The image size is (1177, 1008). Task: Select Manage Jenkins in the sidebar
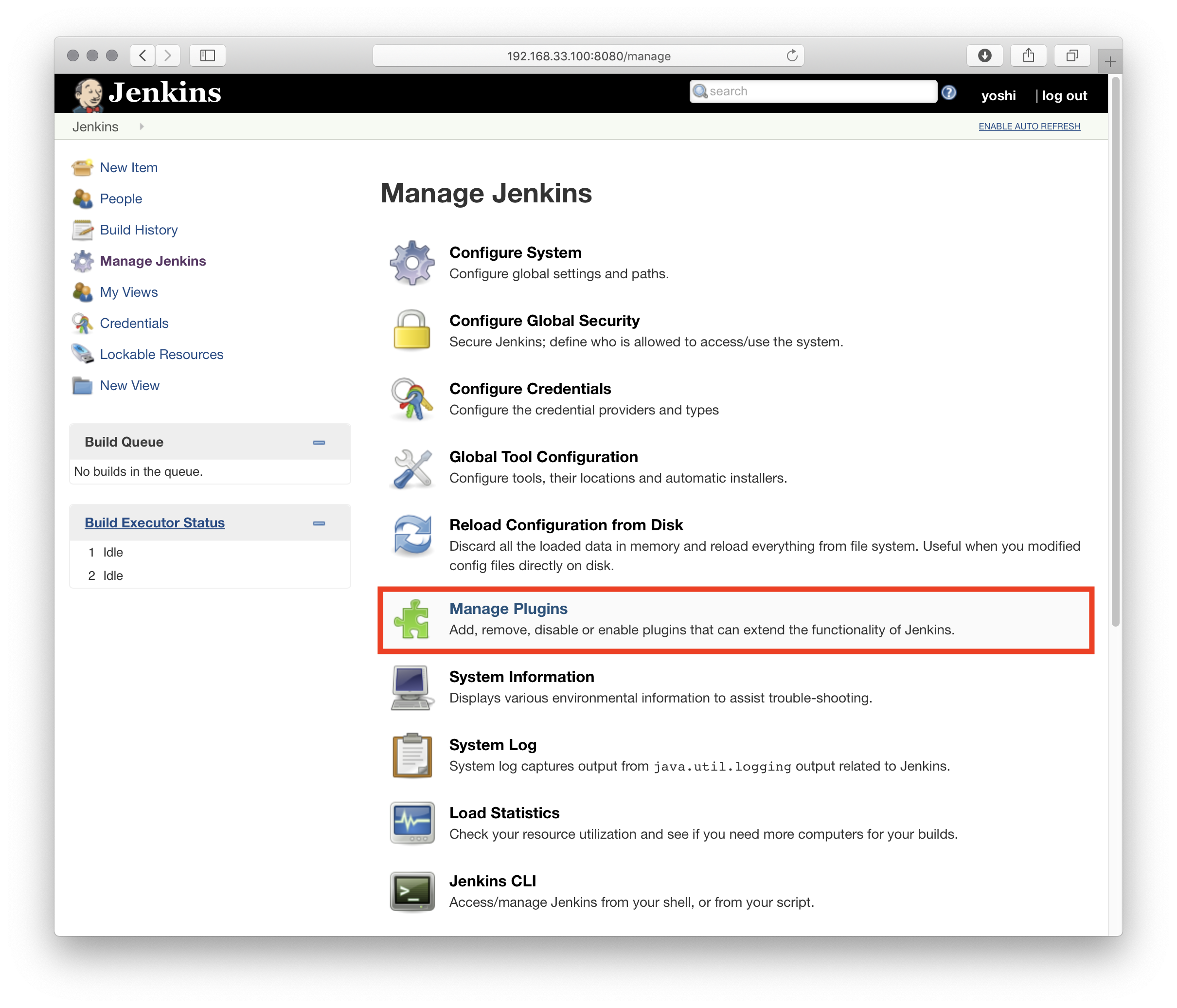point(153,261)
